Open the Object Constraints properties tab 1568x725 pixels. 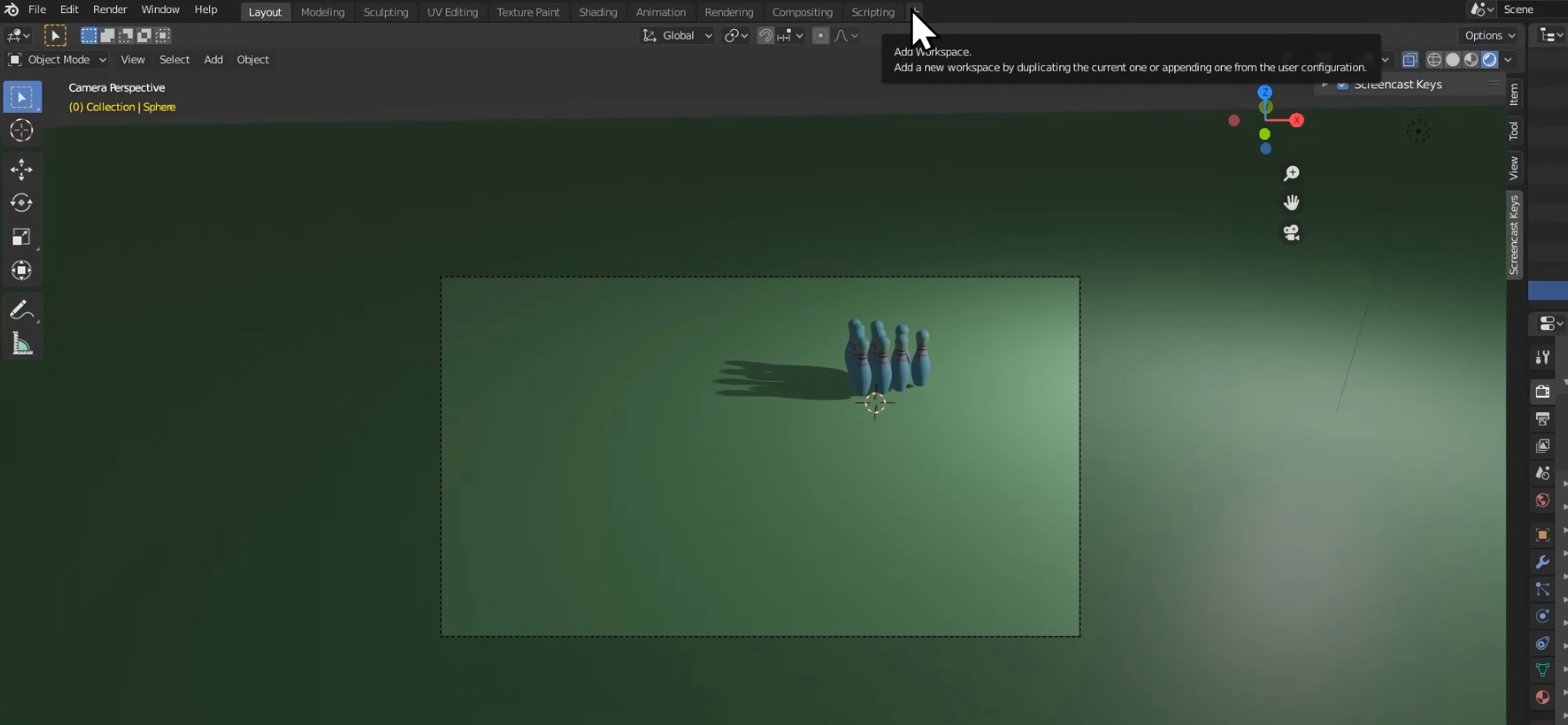pyautogui.click(x=1542, y=643)
